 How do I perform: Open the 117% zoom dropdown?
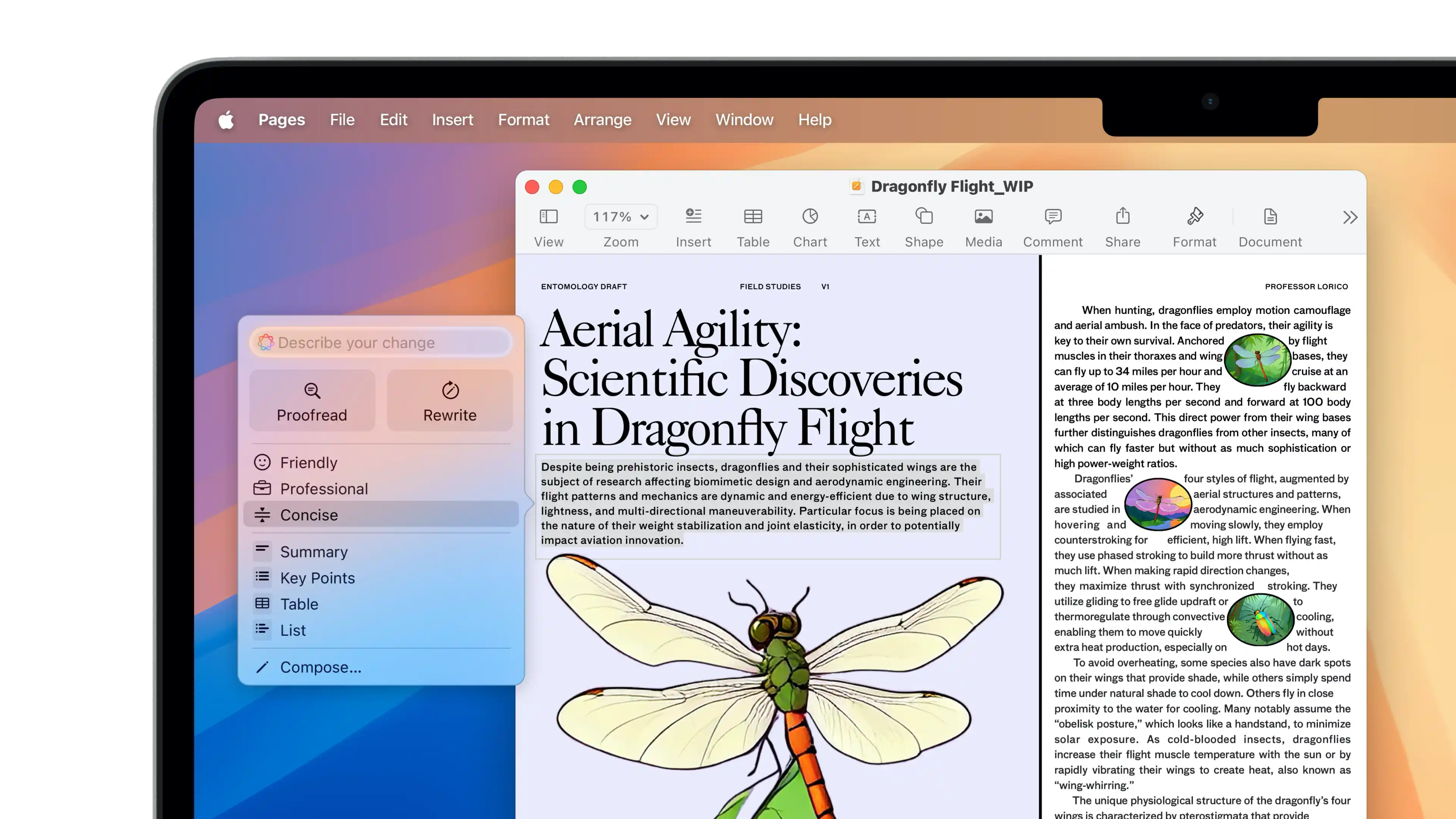tap(621, 217)
